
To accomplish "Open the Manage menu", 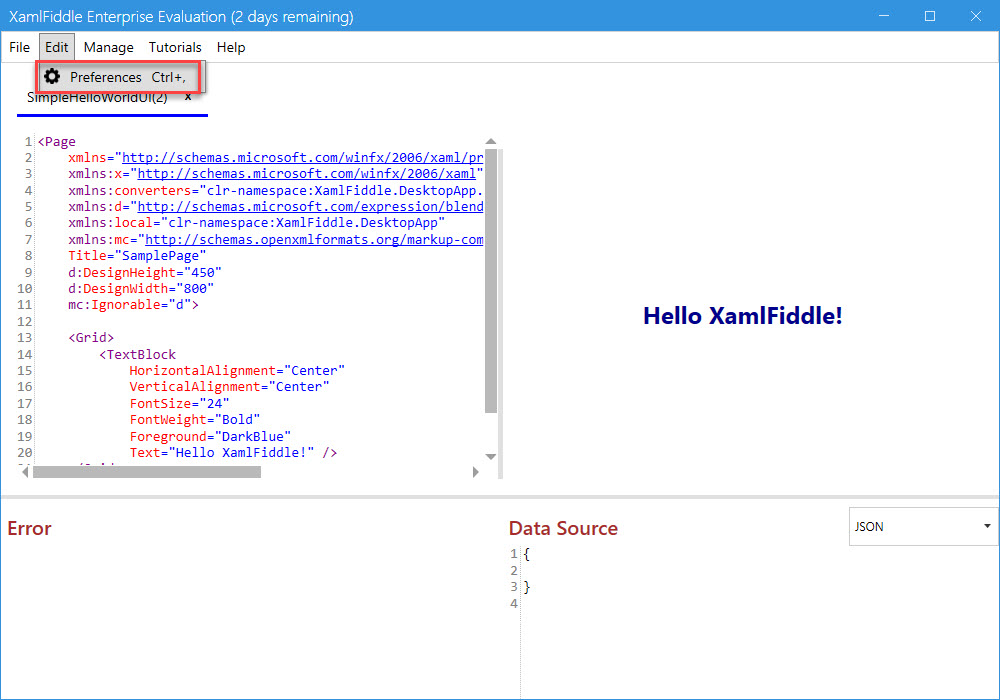I will pyautogui.click(x=108, y=47).
